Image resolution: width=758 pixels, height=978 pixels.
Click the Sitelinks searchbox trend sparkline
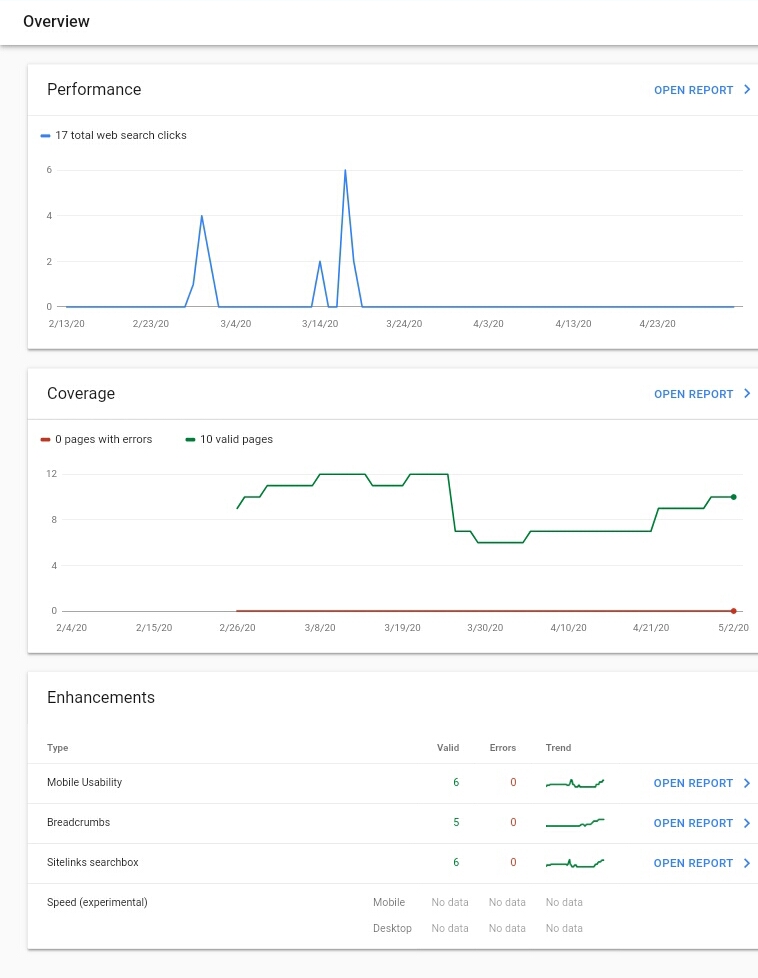pyautogui.click(x=575, y=863)
